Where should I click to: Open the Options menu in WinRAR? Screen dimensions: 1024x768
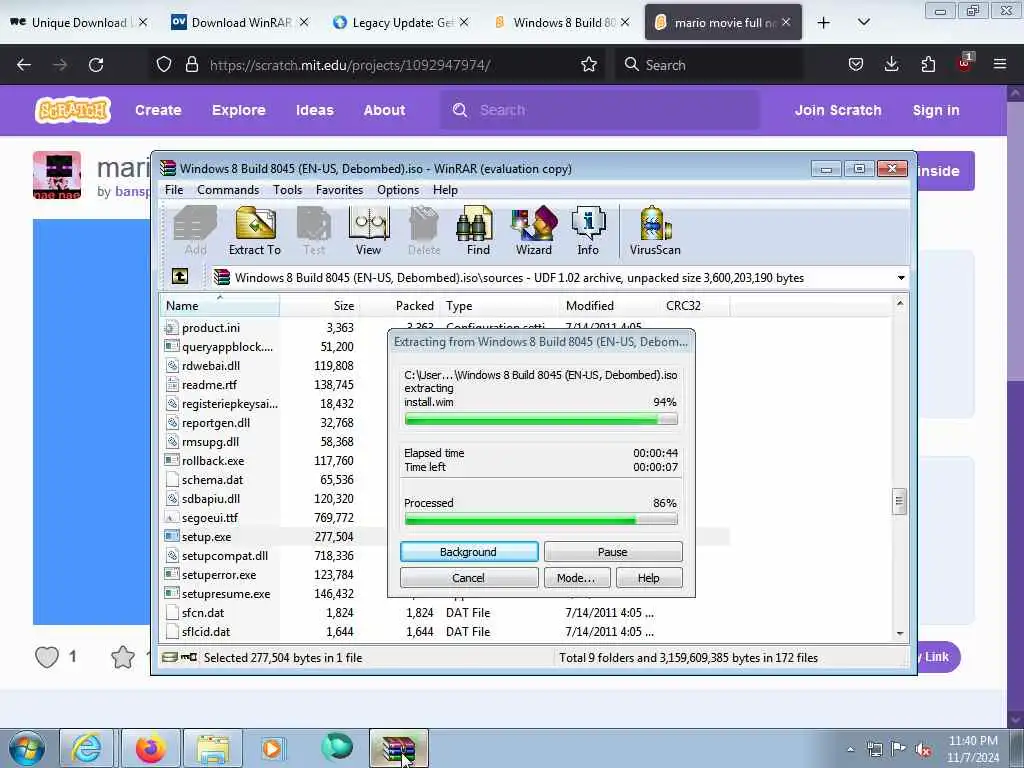[398, 190]
